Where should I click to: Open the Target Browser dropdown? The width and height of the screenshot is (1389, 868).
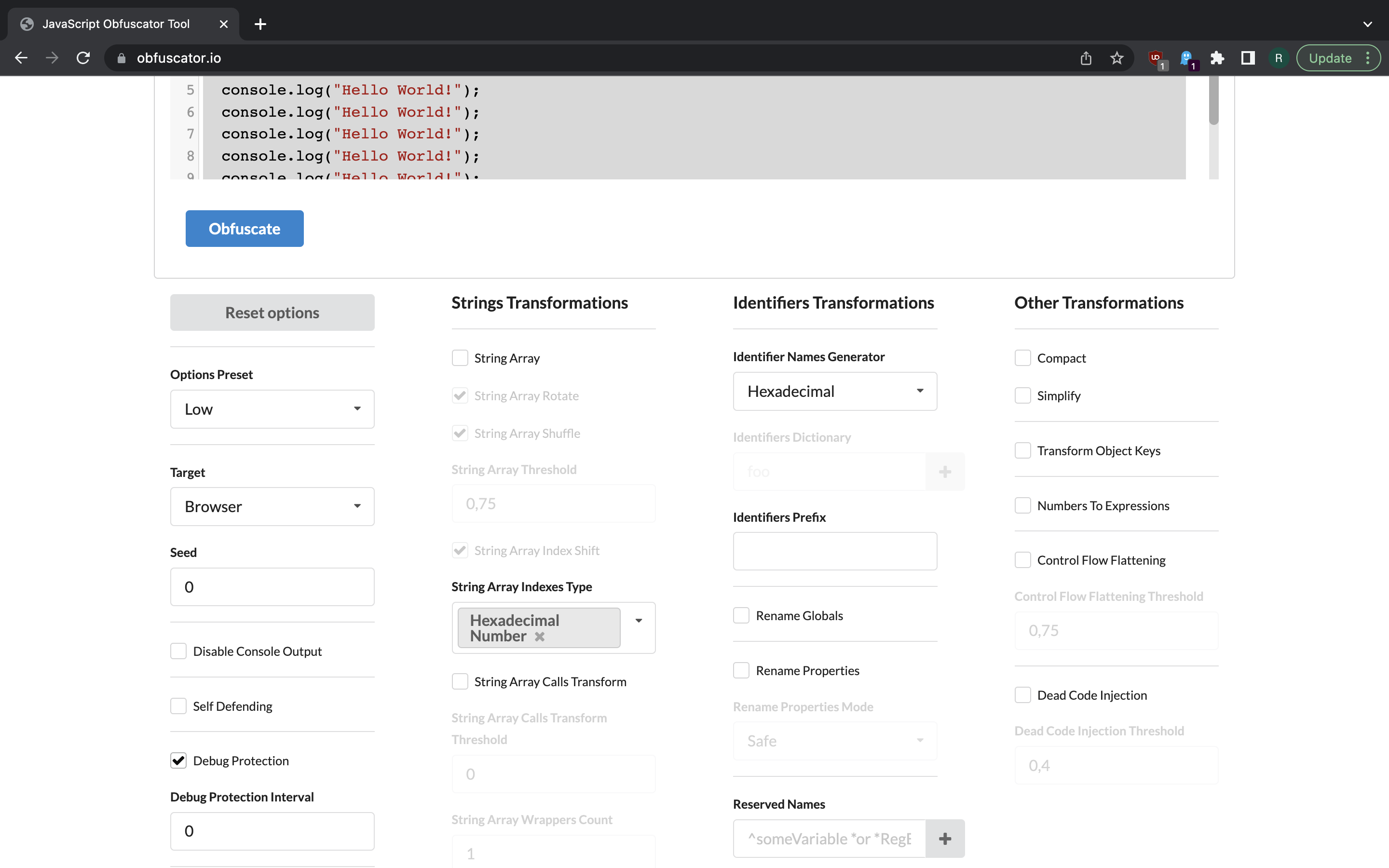[x=272, y=506]
